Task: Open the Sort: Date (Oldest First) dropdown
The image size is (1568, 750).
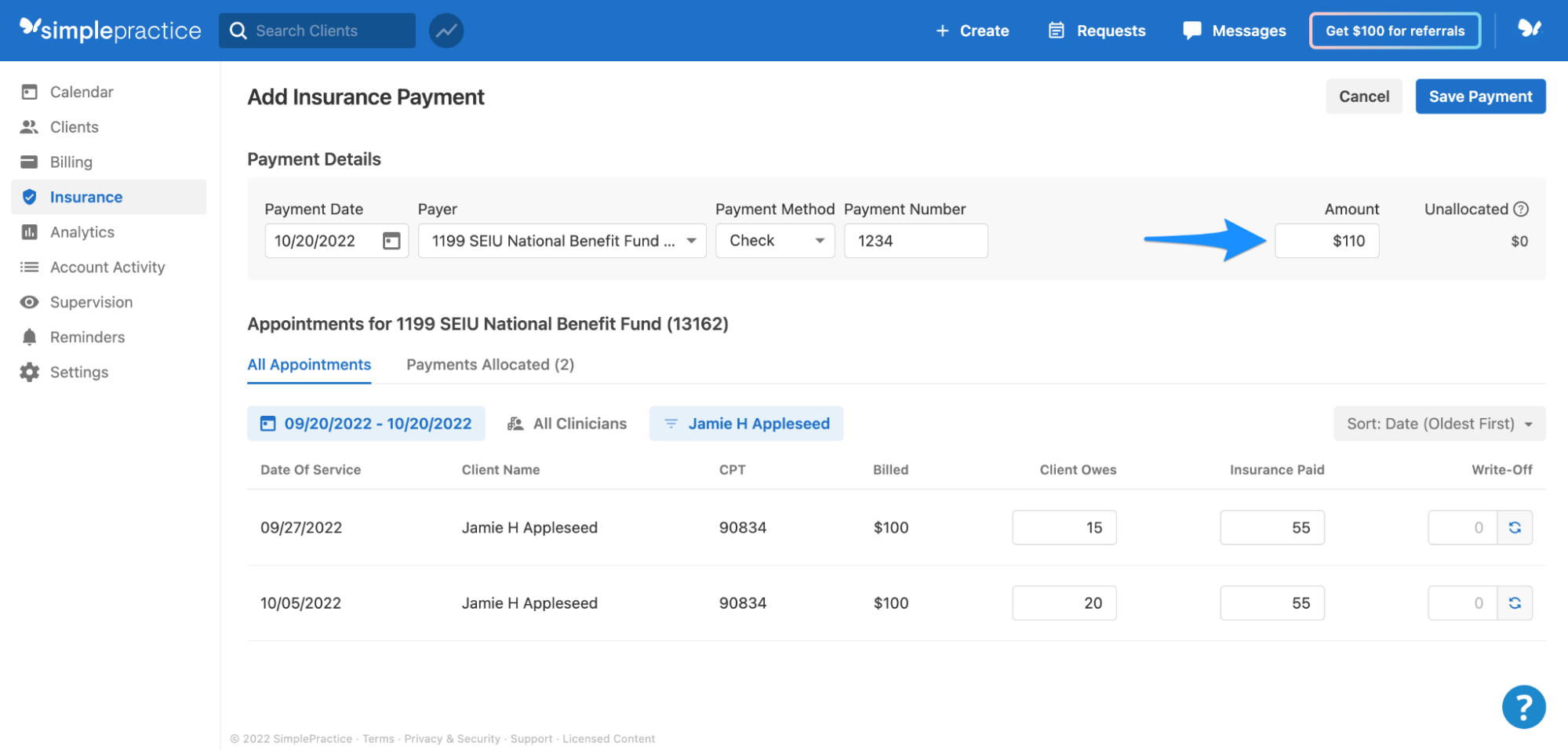Action: coord(1439,424)
